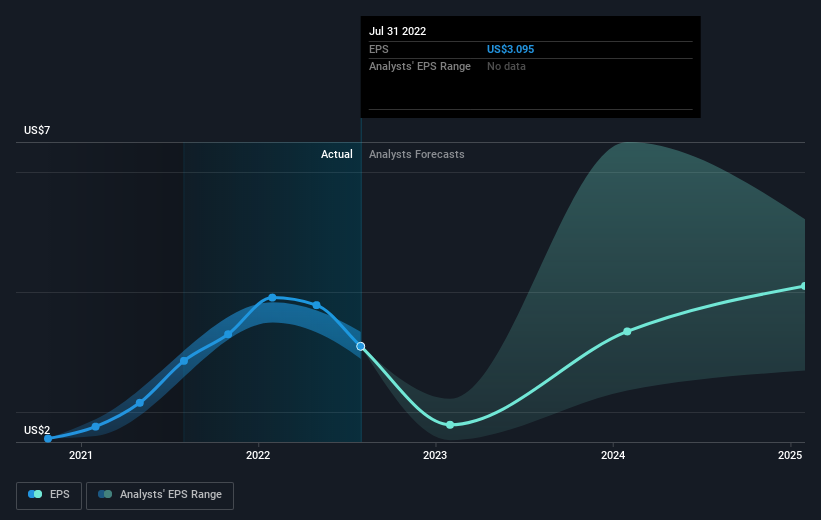Click the 'Actual' section label

pyautogui.click(x=337, y=154)
